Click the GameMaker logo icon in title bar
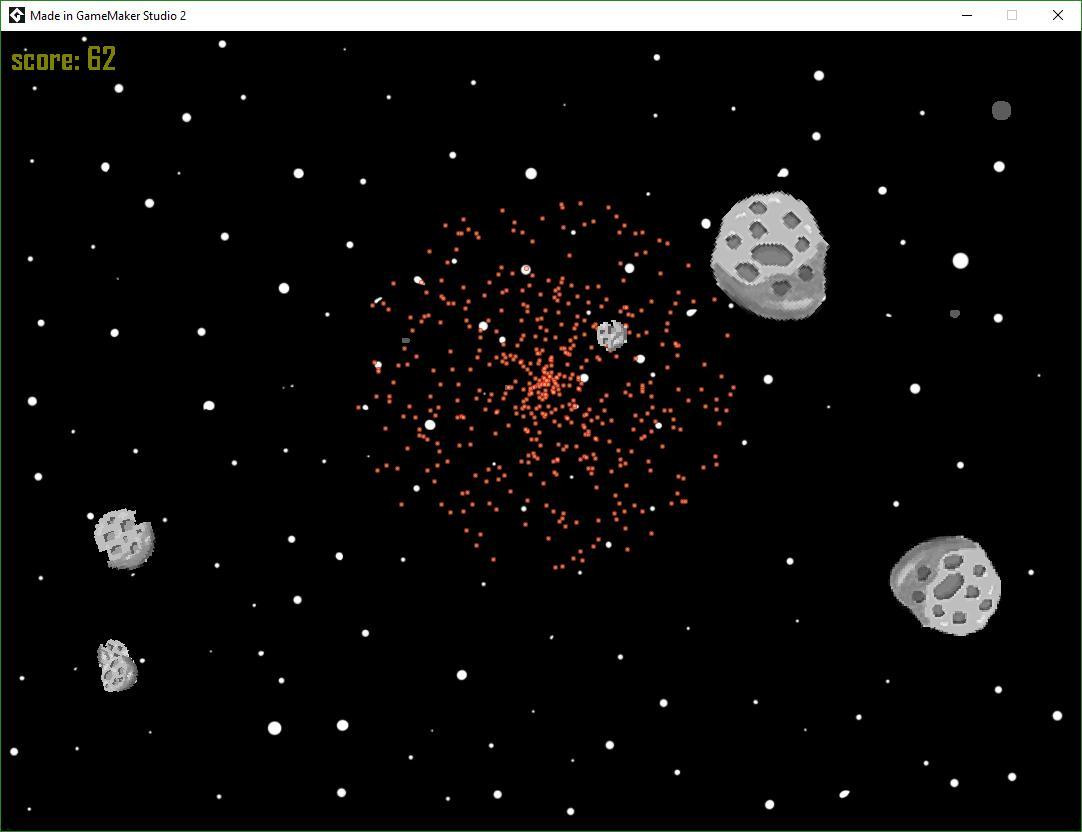The image size is (1082, 832). coord(17,15)
